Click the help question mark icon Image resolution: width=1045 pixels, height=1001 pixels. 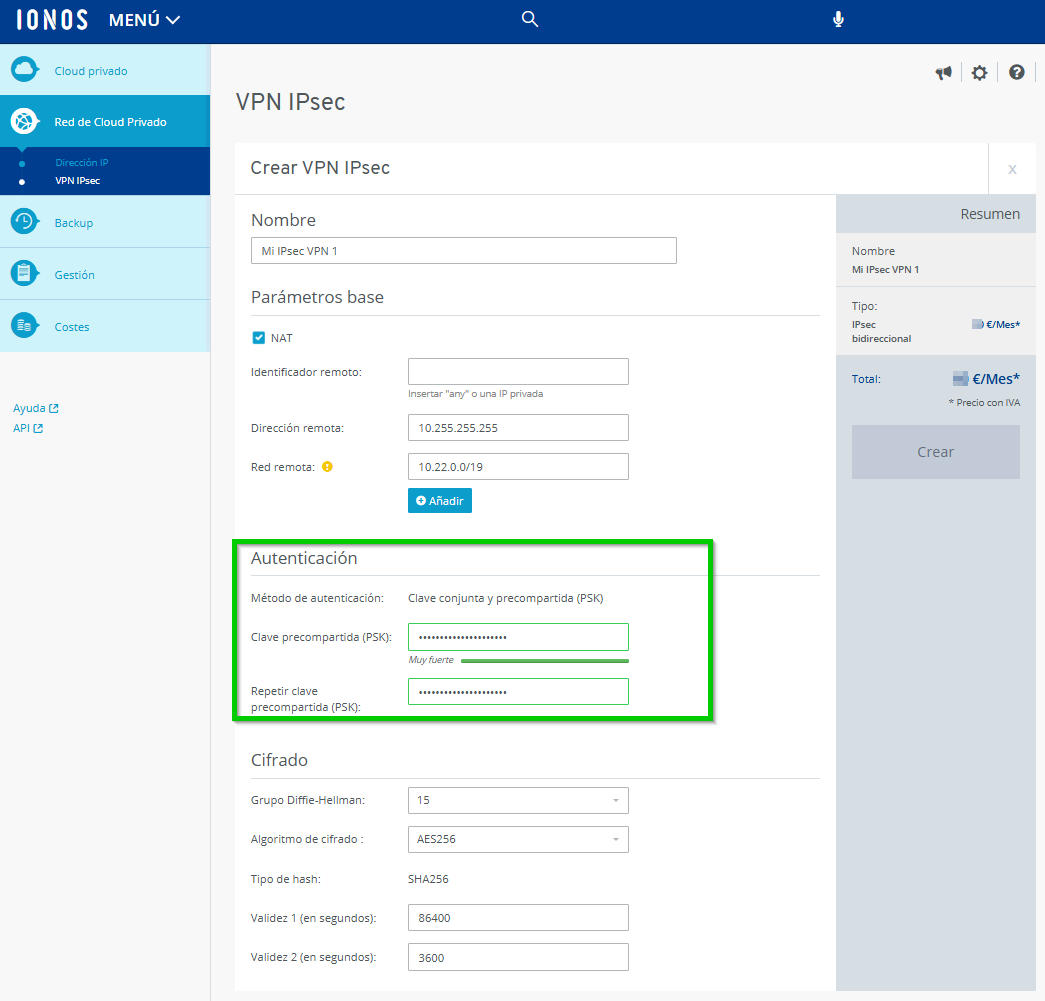click(x=1016, y=72)
